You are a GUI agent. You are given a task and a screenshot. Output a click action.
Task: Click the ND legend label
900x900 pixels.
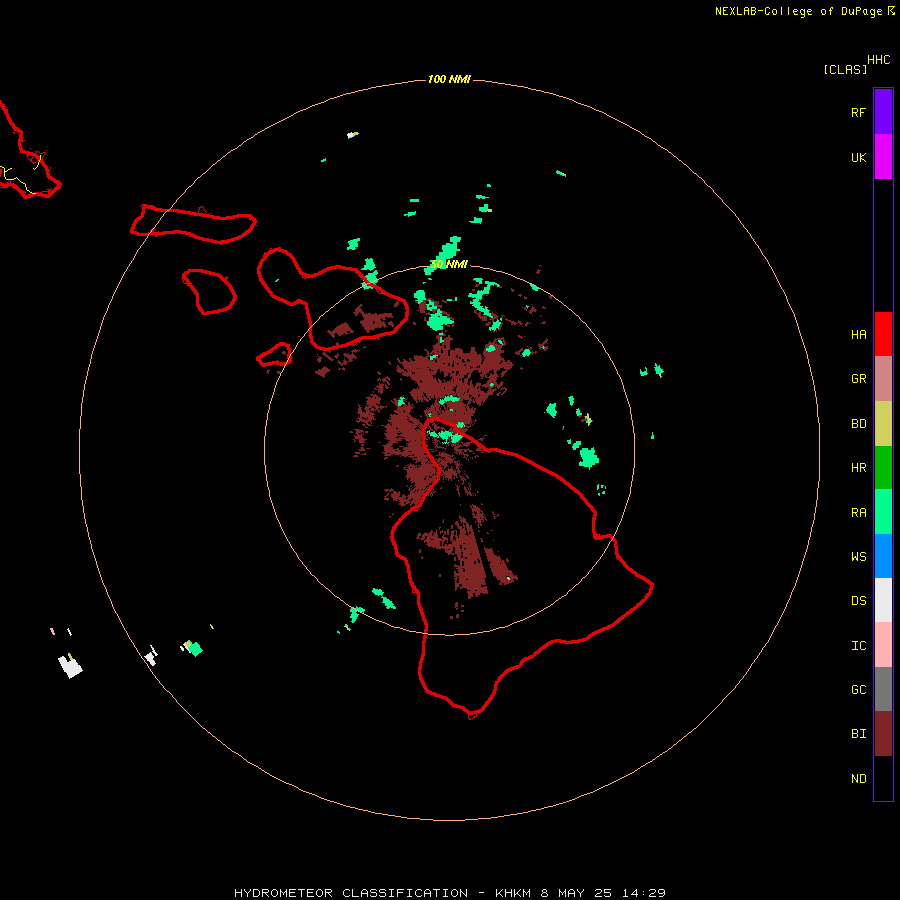(858, 779)
